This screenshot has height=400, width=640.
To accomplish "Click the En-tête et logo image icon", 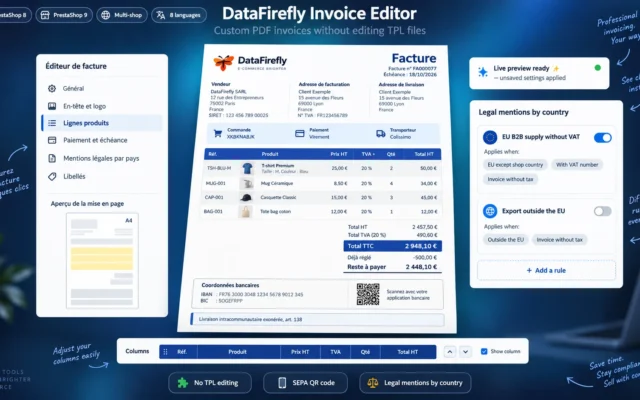I will 52,106.
